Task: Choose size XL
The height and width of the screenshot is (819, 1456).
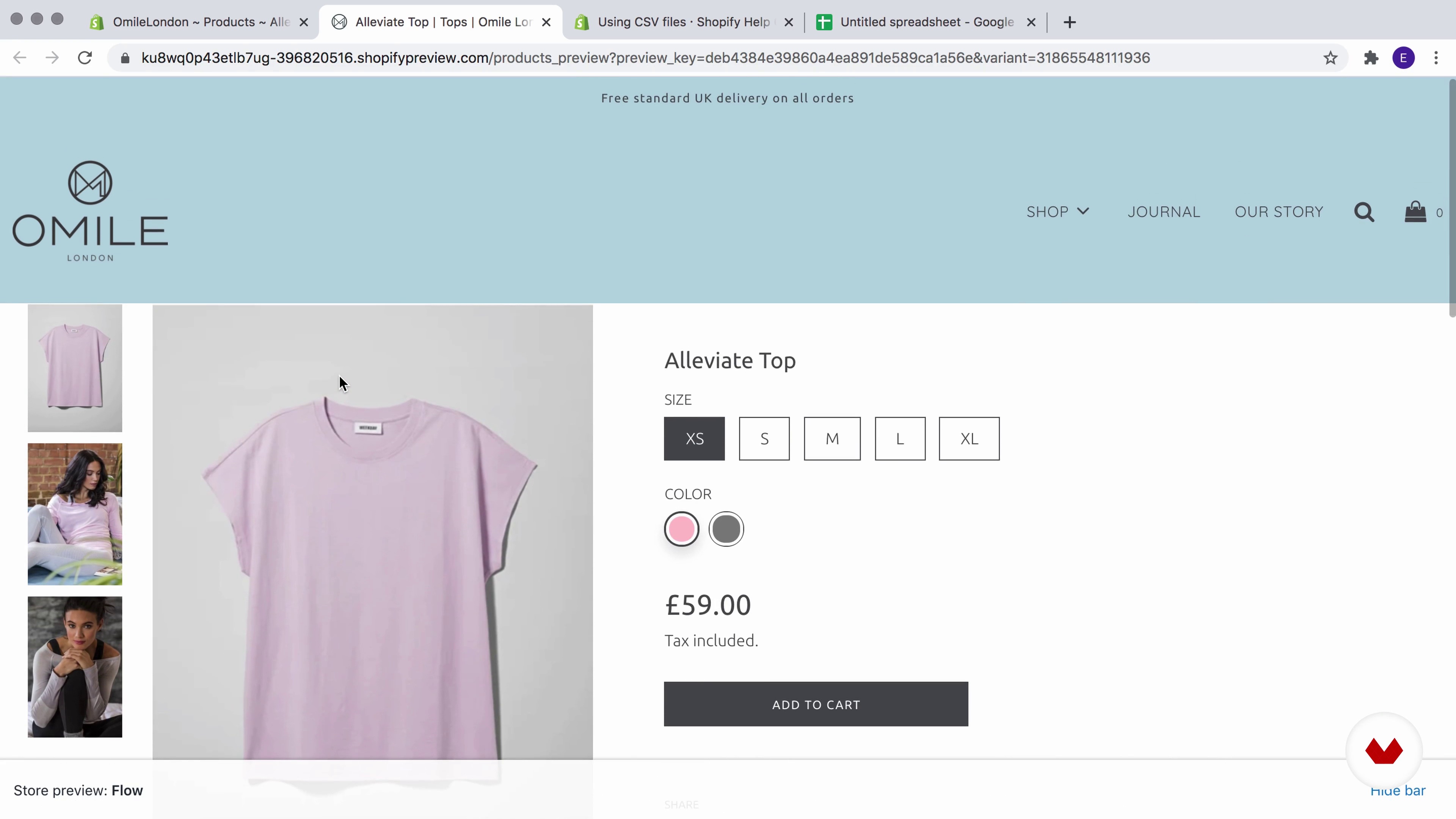Action: pos(969,439)
